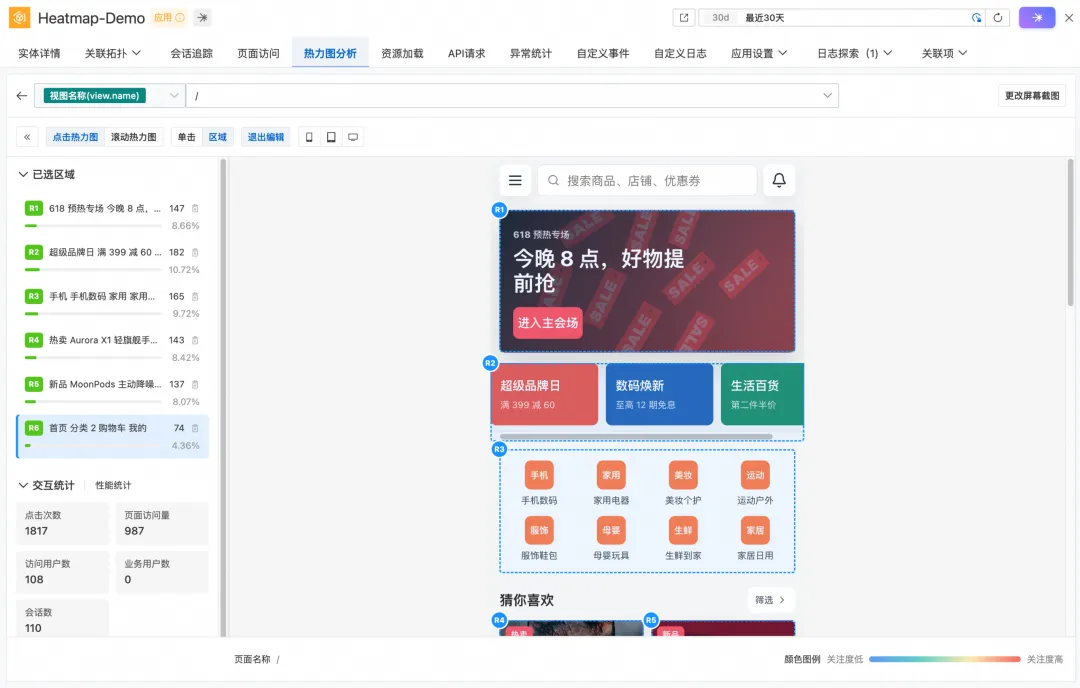Image resolution: width=1080 pixels, height=688 pixels.
Task: Click the 数码焕新 promo card
Action: (659, 394)
